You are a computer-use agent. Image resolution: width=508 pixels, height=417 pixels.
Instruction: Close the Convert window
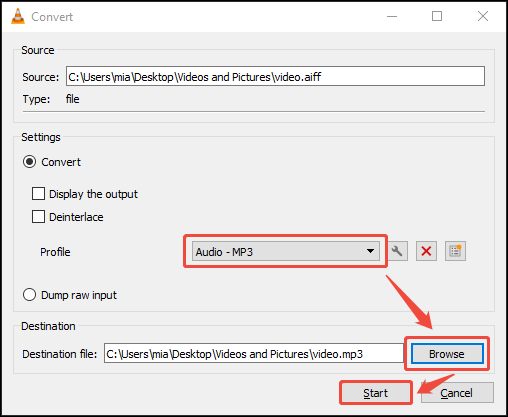click(483, 16)
